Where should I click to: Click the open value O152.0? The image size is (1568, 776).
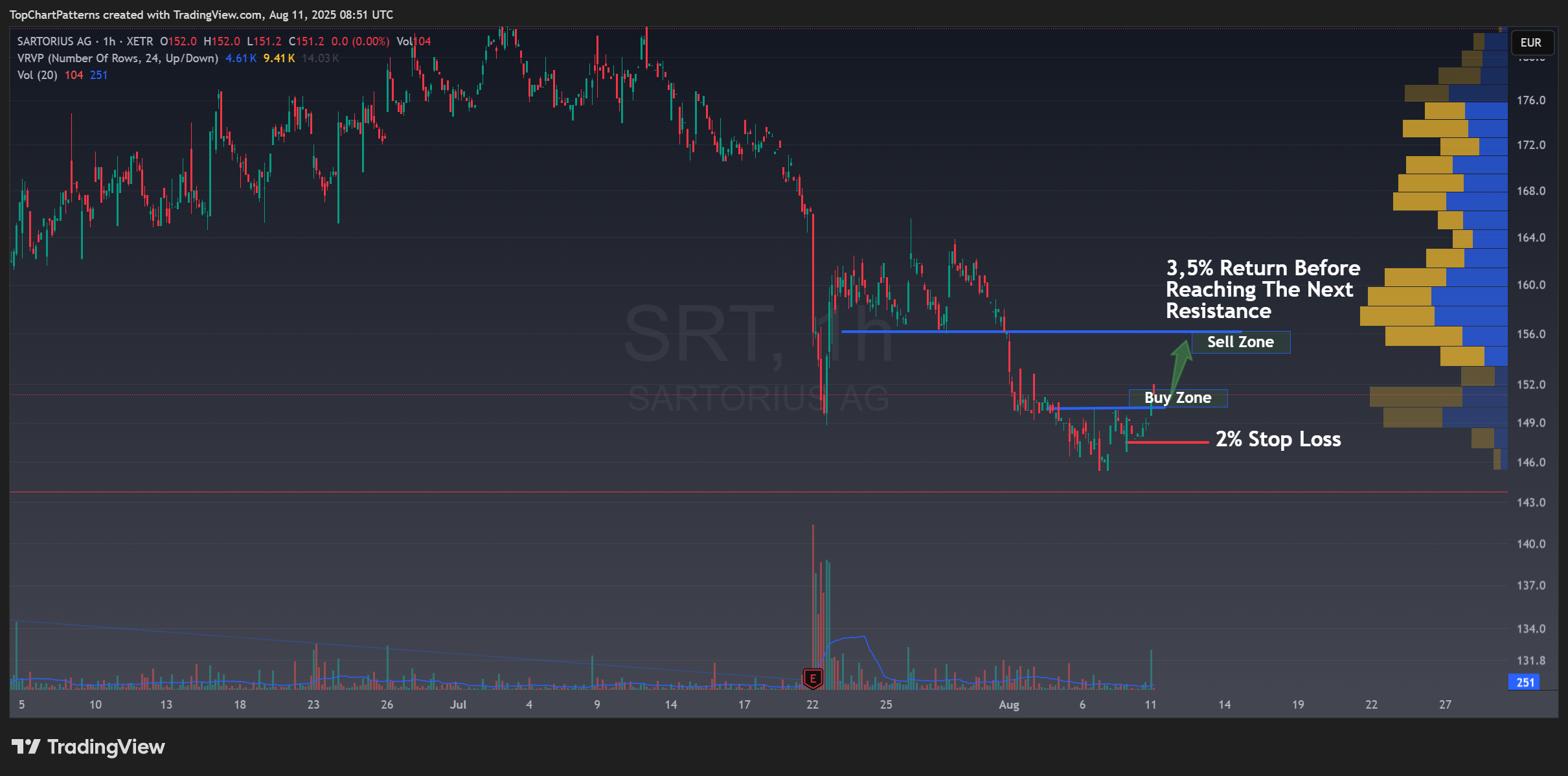point(178,41)
